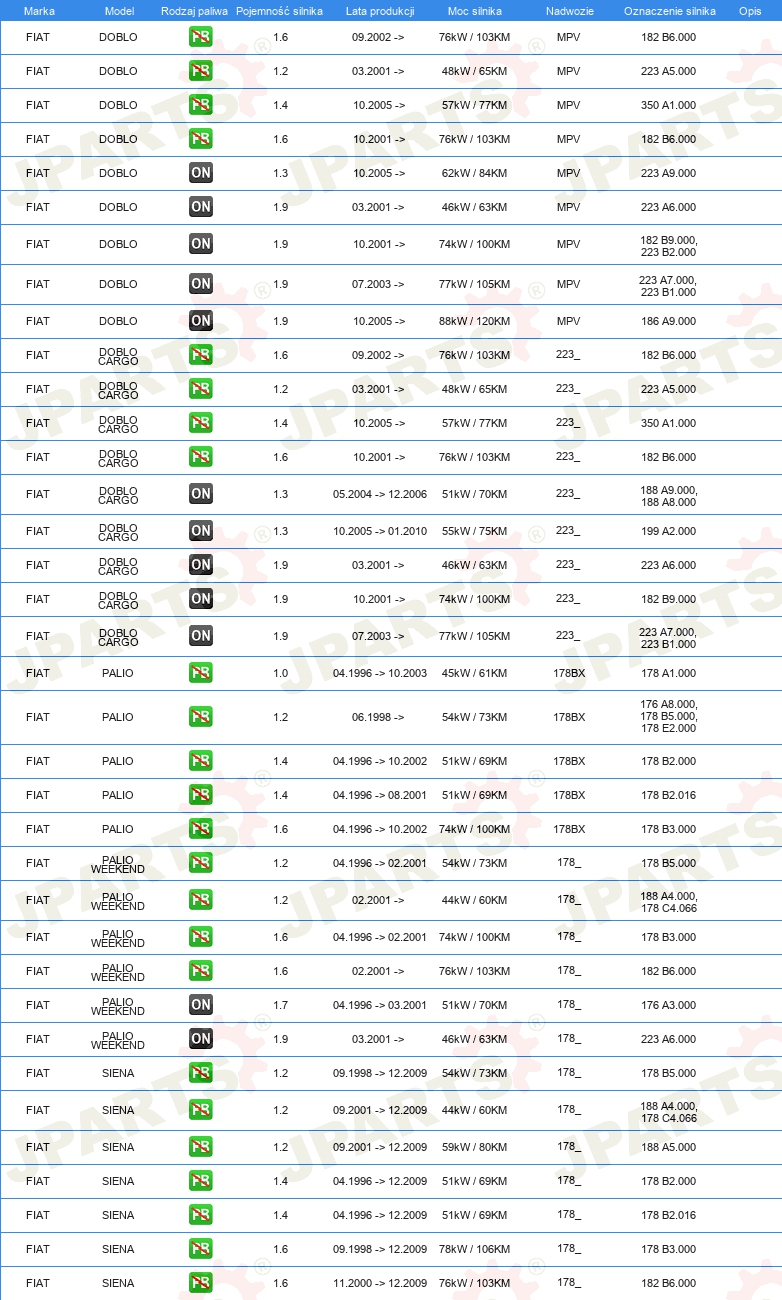Image resolution: width=782 pixels, height=1300 pixels.
Task: Click production years 05.2004 -> 12.2006
Action: [x=379, y=494]
